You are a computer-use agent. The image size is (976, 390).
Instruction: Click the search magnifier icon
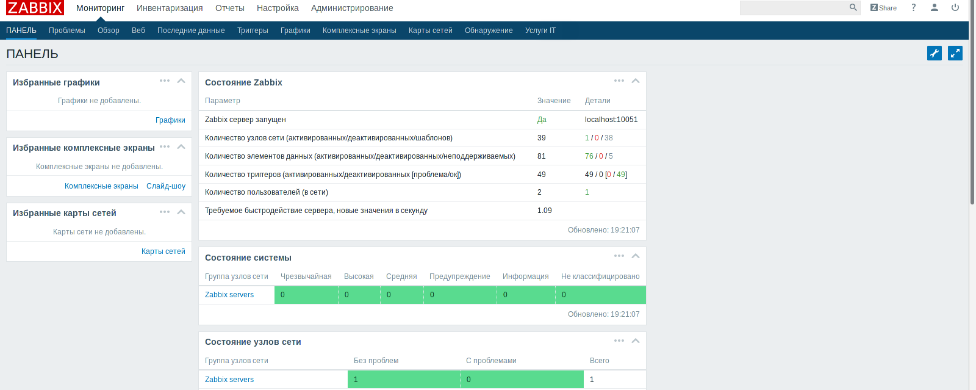tap(853, 8)
